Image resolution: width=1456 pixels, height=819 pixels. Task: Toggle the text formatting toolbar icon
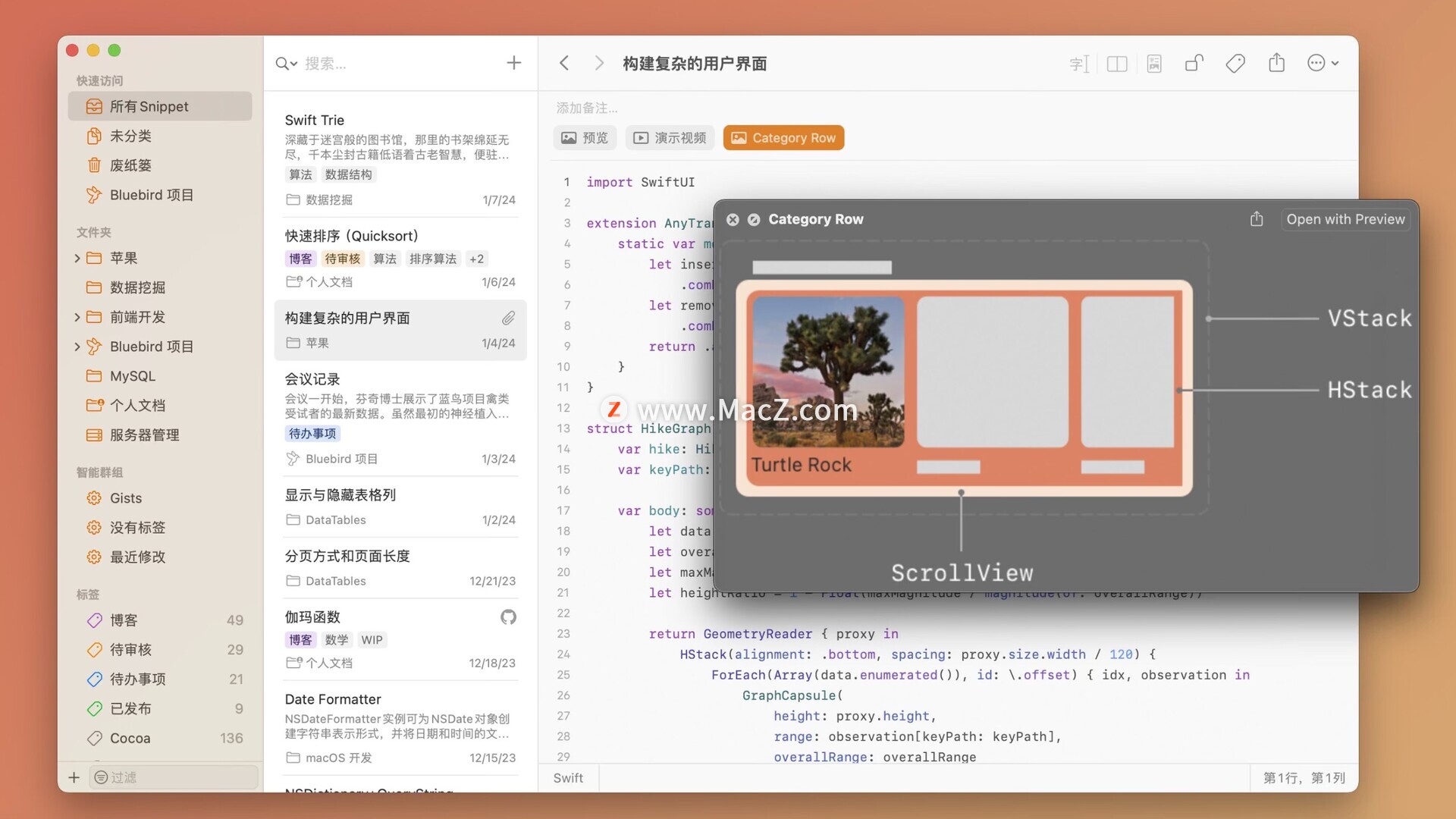(x=1079, y=64)
